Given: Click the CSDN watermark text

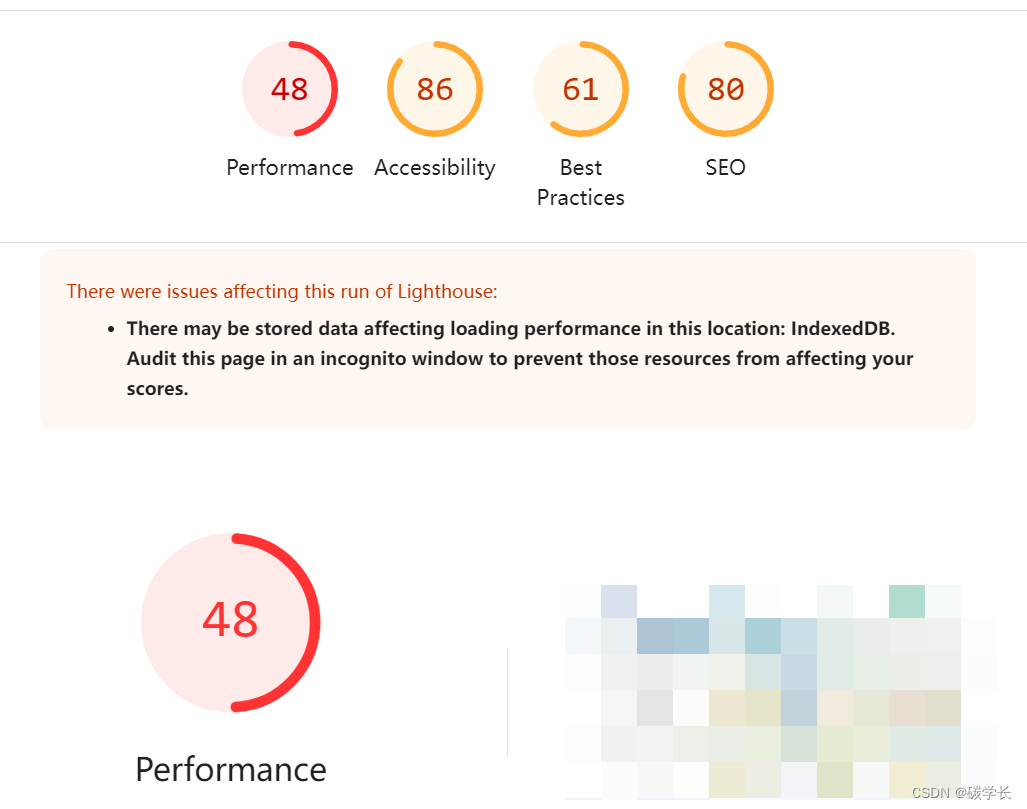Looking at the screenshot, I should pyautogui.click(x=961, y=793).
